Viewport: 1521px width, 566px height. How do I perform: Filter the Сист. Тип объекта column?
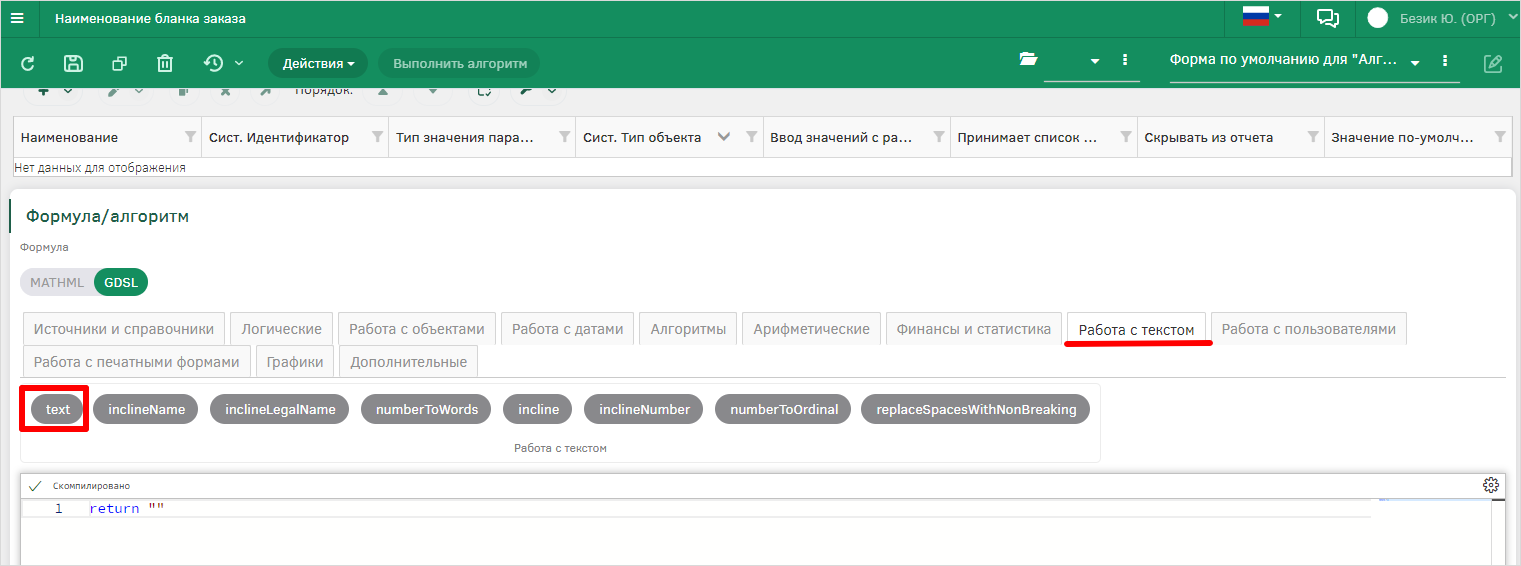(752, 137)
